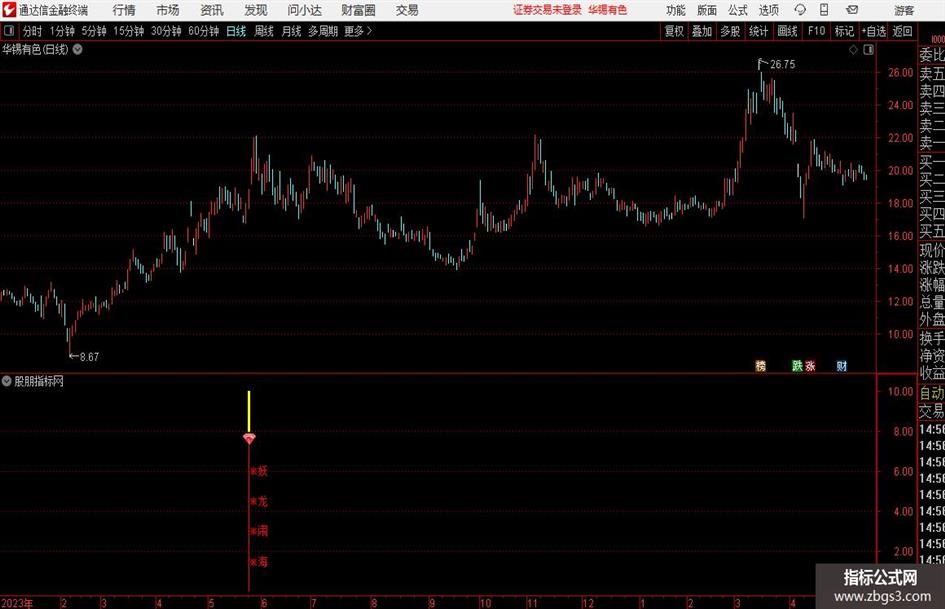Viewport: 945px width, 609px height.
Task: Click the 多股 toolbar button
Action: tap(730, 31)
